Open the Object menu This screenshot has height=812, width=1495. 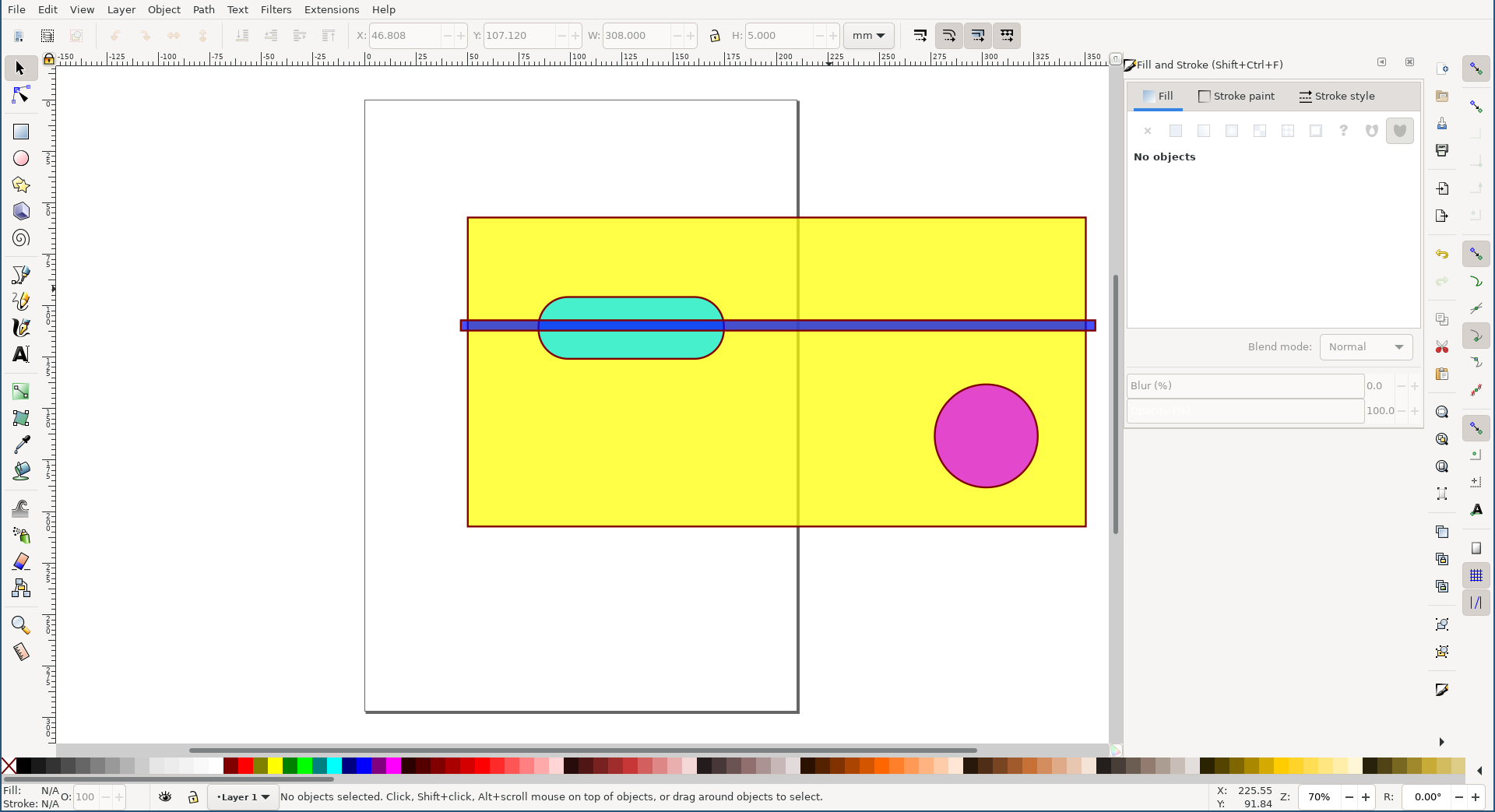[164, 9]
